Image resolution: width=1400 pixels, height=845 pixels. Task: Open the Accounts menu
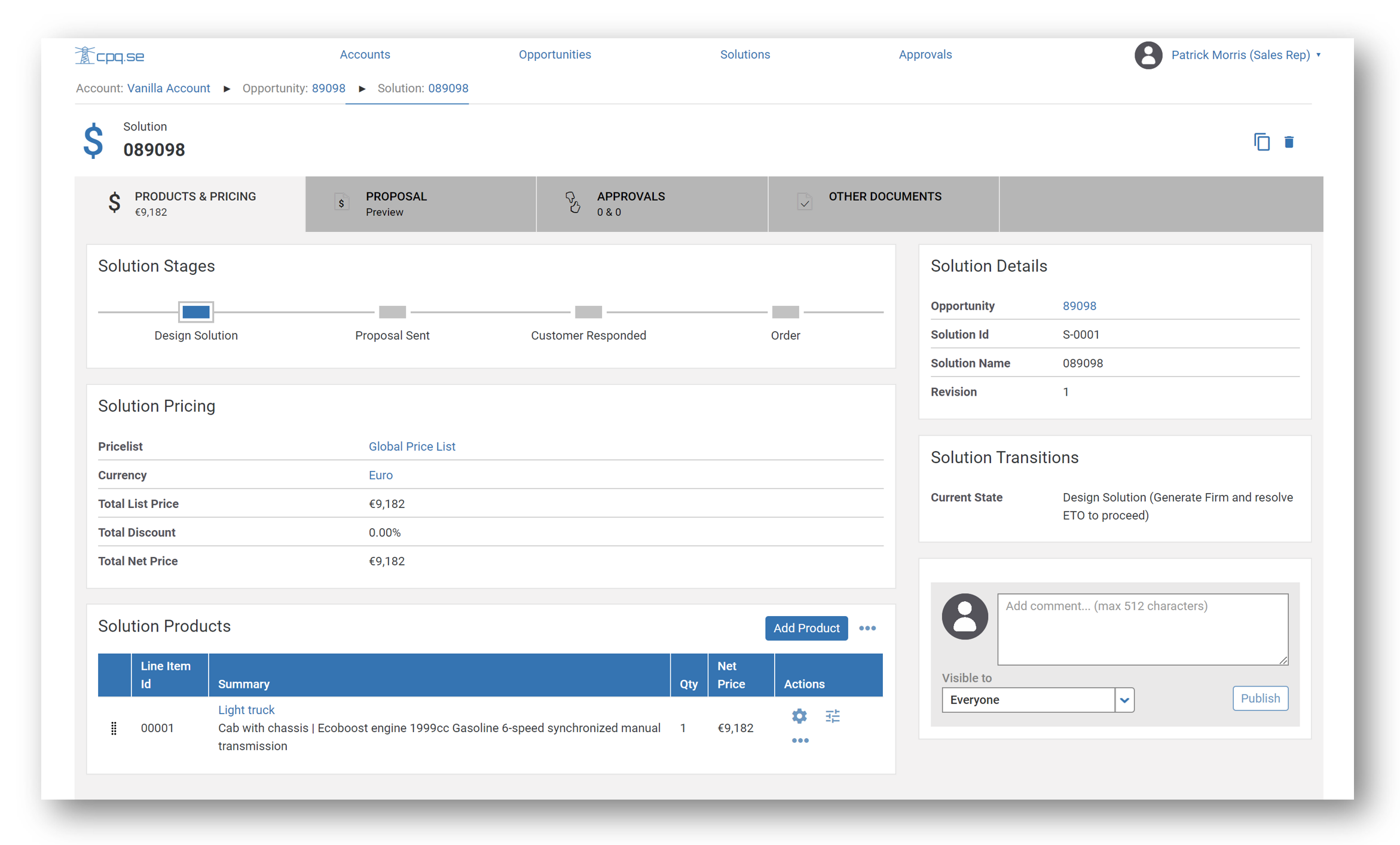click(x=365, y=54)
